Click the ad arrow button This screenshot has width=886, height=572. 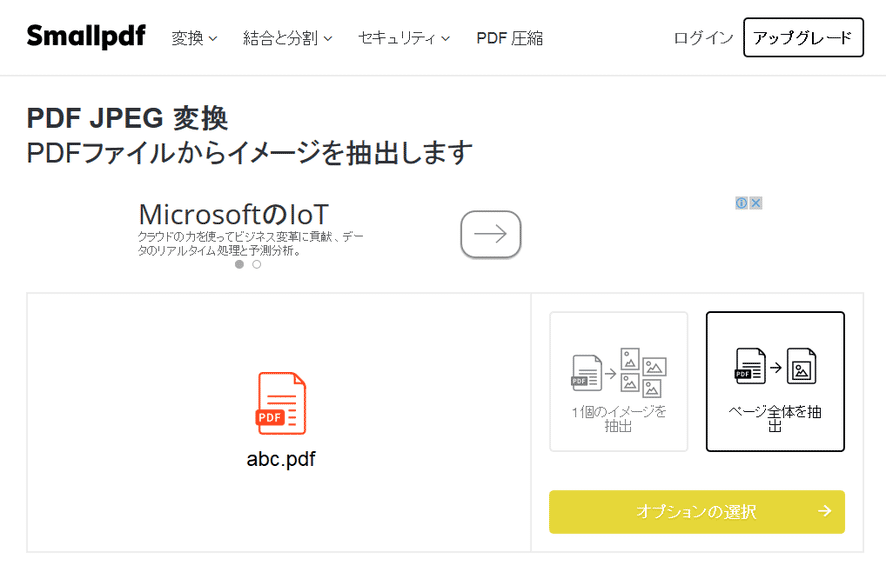point(490,234)
